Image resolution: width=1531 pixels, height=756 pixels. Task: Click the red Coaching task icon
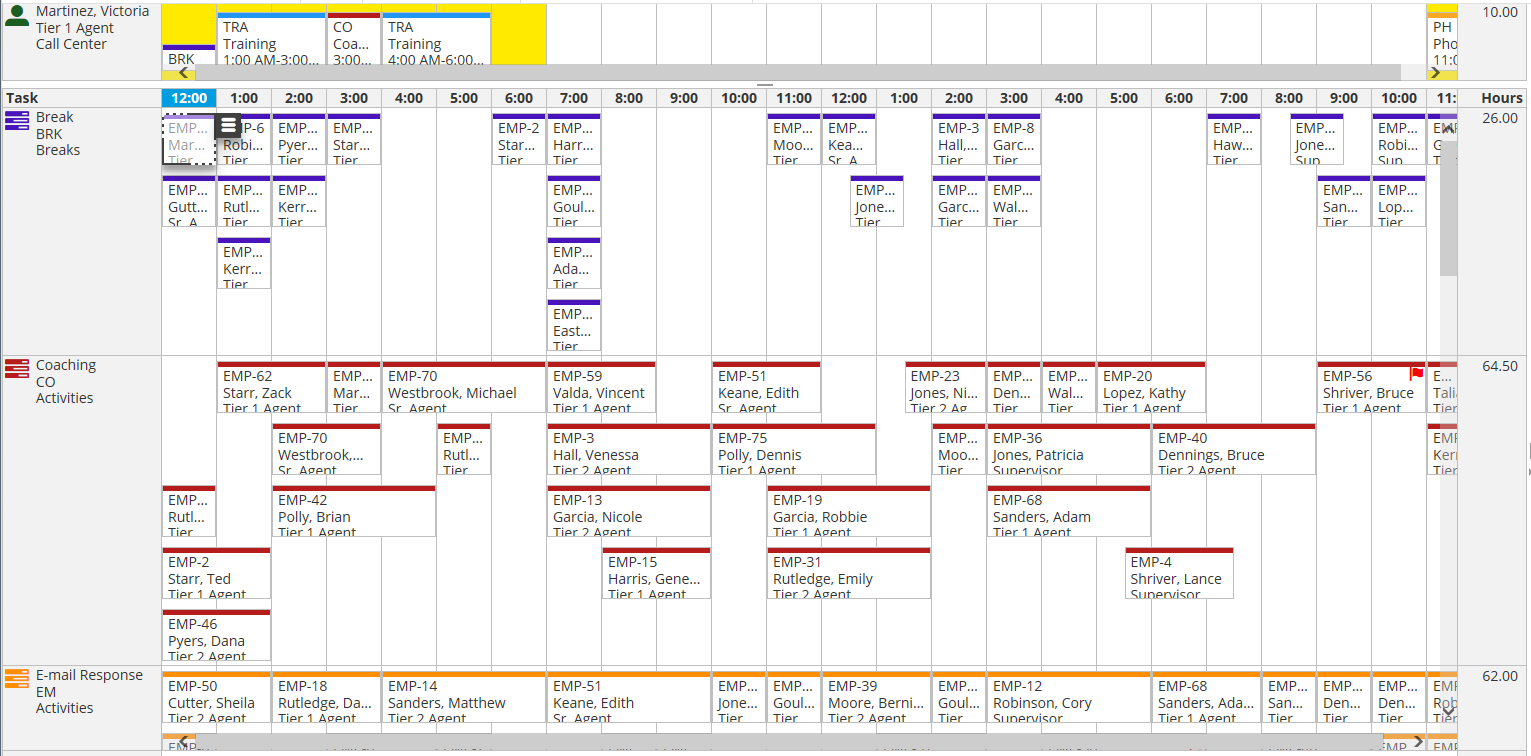click(x=16, y=369)
